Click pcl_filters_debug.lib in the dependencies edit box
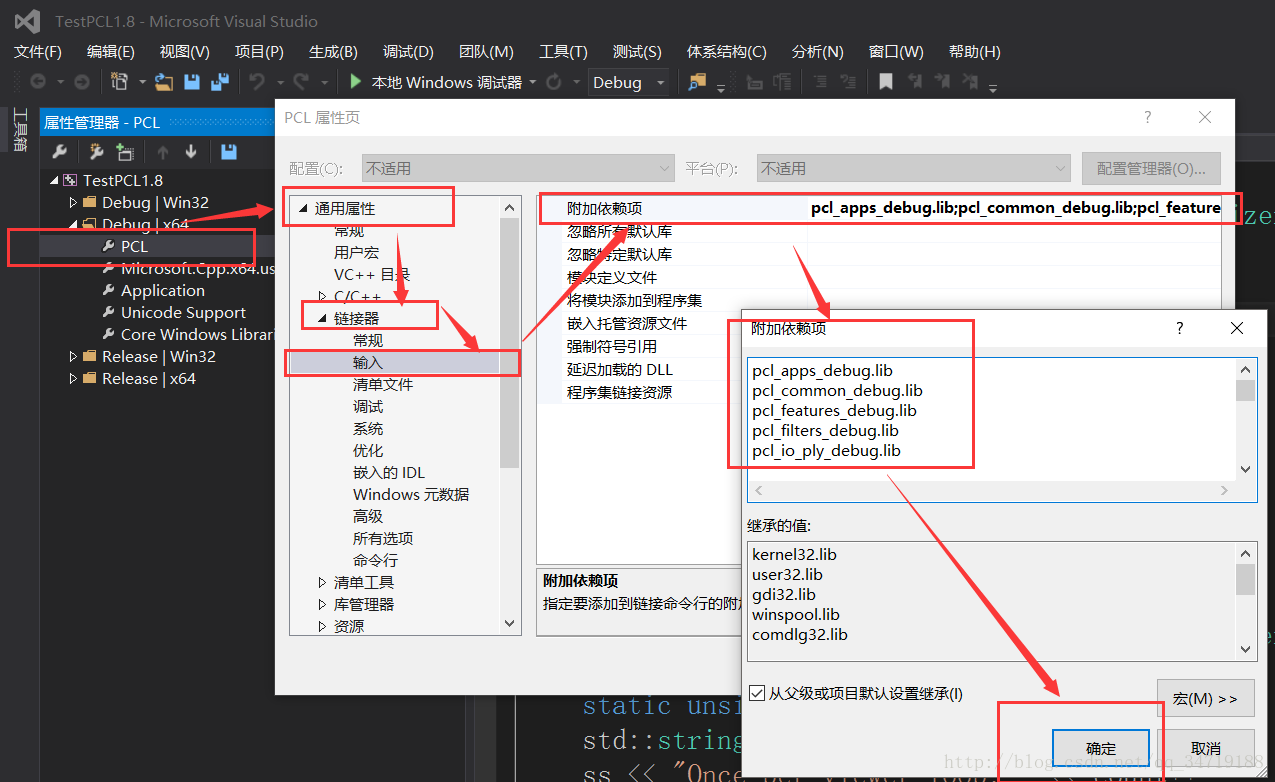This screenshot has height=782, width=1275. [x=825, y=430]
